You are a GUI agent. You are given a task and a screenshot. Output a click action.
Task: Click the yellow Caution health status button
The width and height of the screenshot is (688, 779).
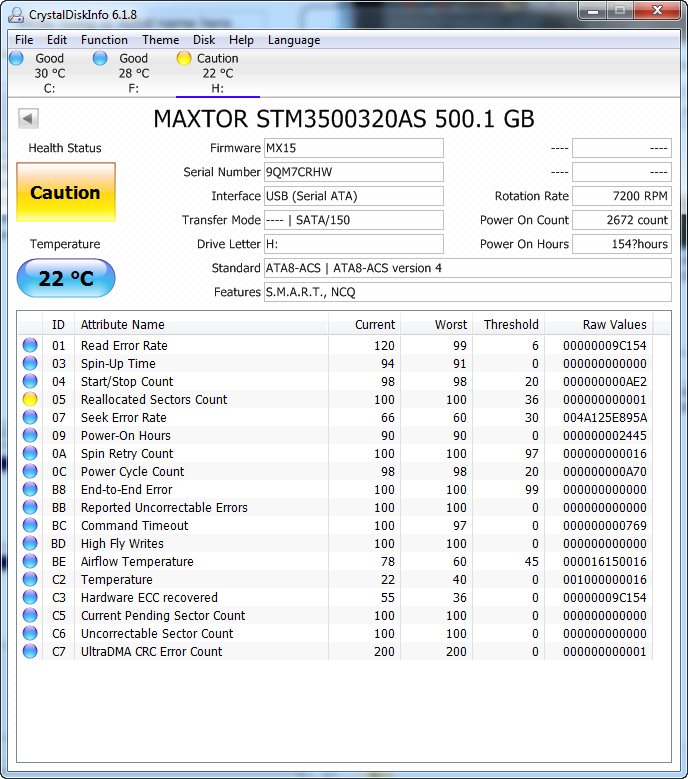click(66, 192)
